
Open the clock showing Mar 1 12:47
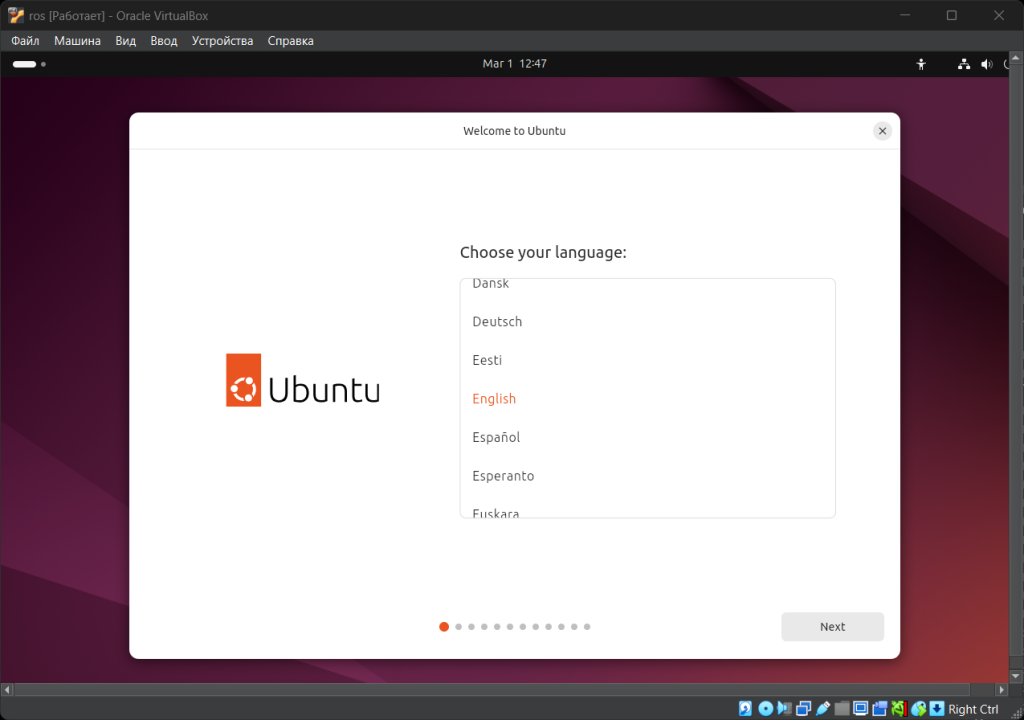[x=515, y=63]
